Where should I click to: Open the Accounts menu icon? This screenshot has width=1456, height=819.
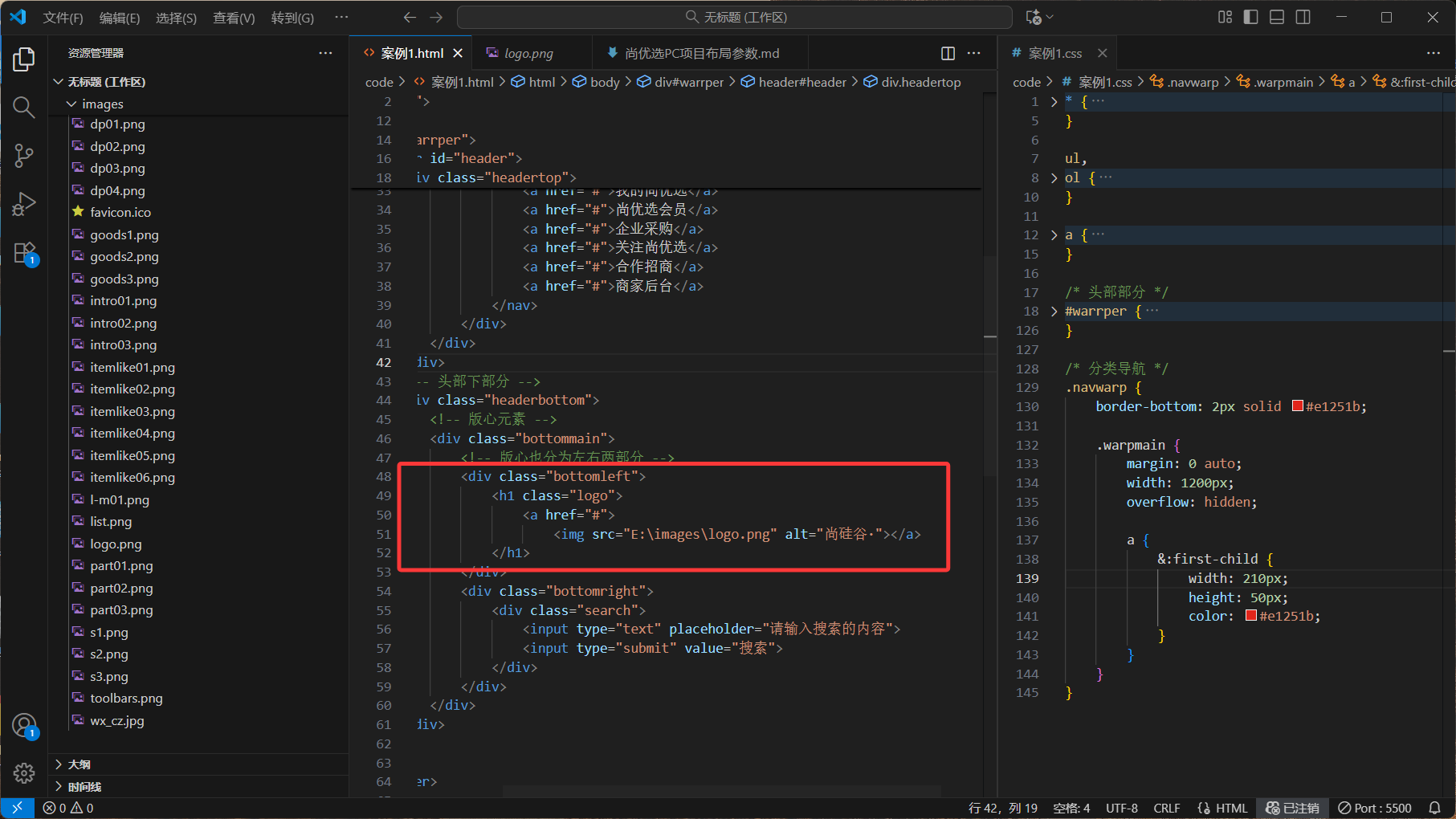[24, 725]
